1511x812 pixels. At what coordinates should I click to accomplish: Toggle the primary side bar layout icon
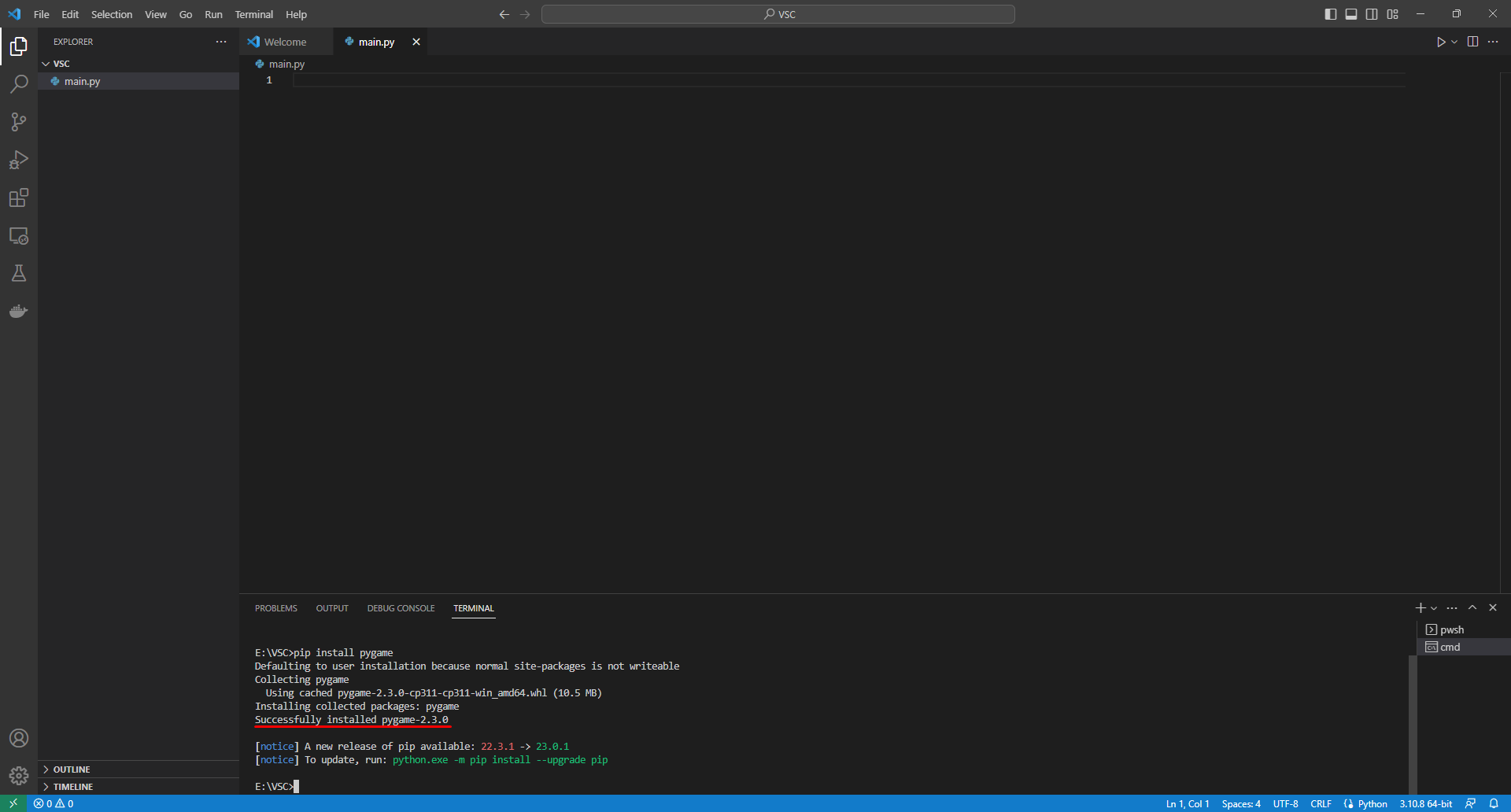(x=1331, y=14)
